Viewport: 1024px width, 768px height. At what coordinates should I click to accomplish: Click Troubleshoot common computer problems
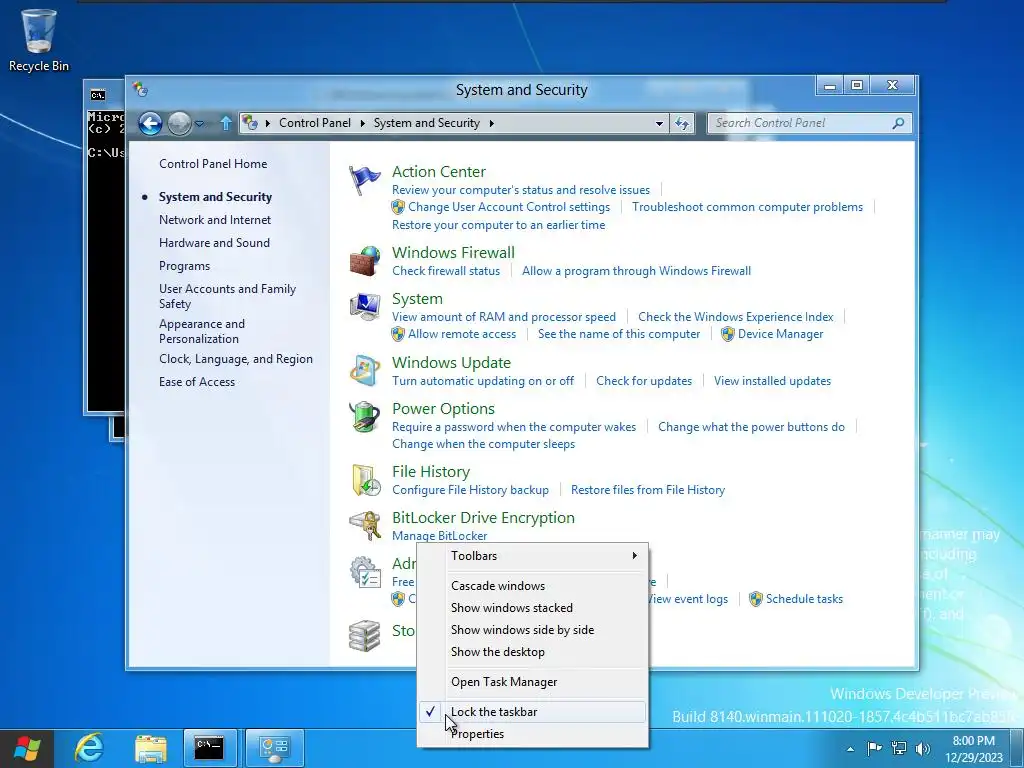[747, 207]
